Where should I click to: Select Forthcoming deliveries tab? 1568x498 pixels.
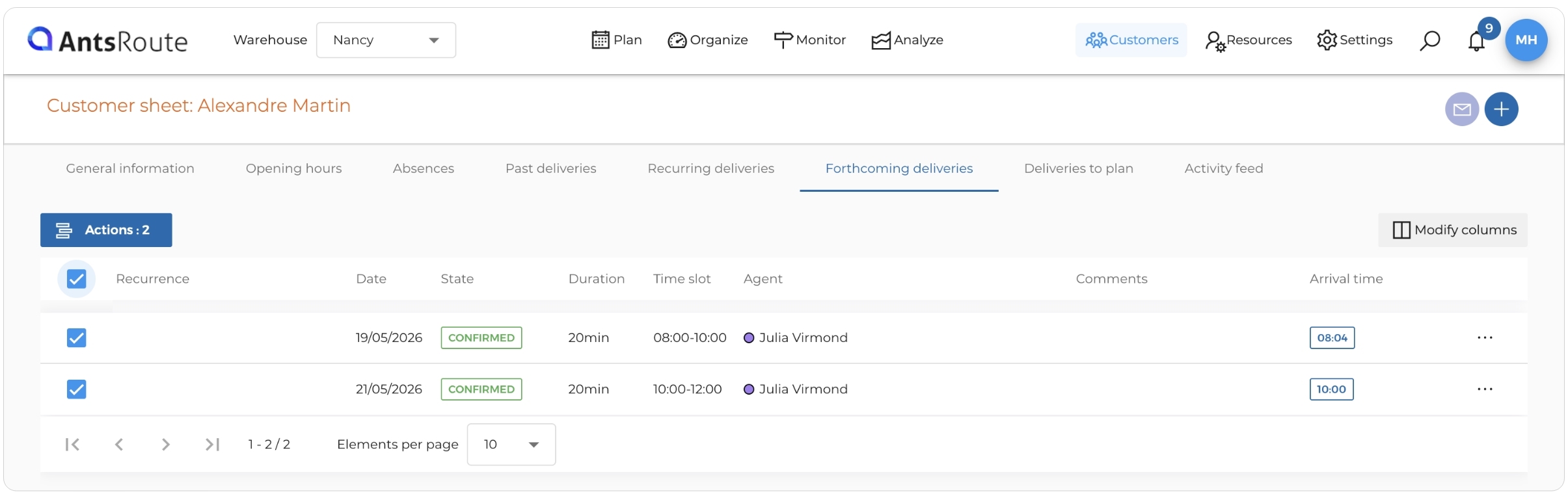pyautogui.click(x=899, y=168)
